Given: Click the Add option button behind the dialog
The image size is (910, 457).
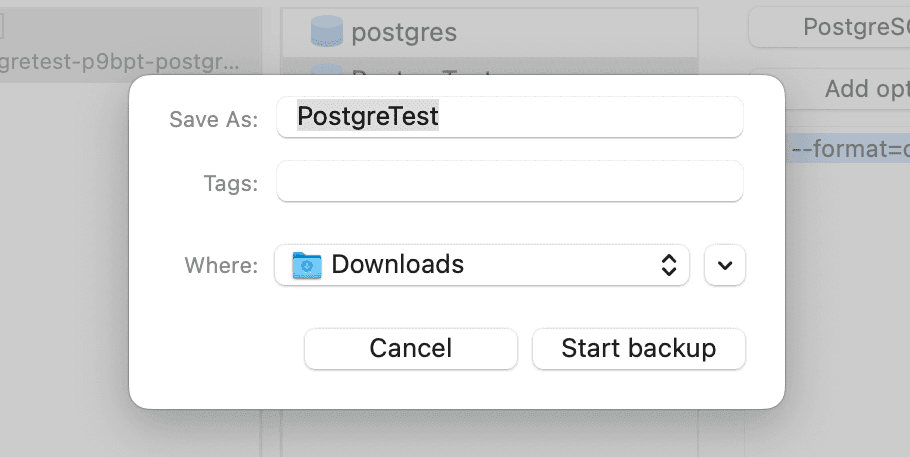Looking at the screenshot, I should click(848, 89).
